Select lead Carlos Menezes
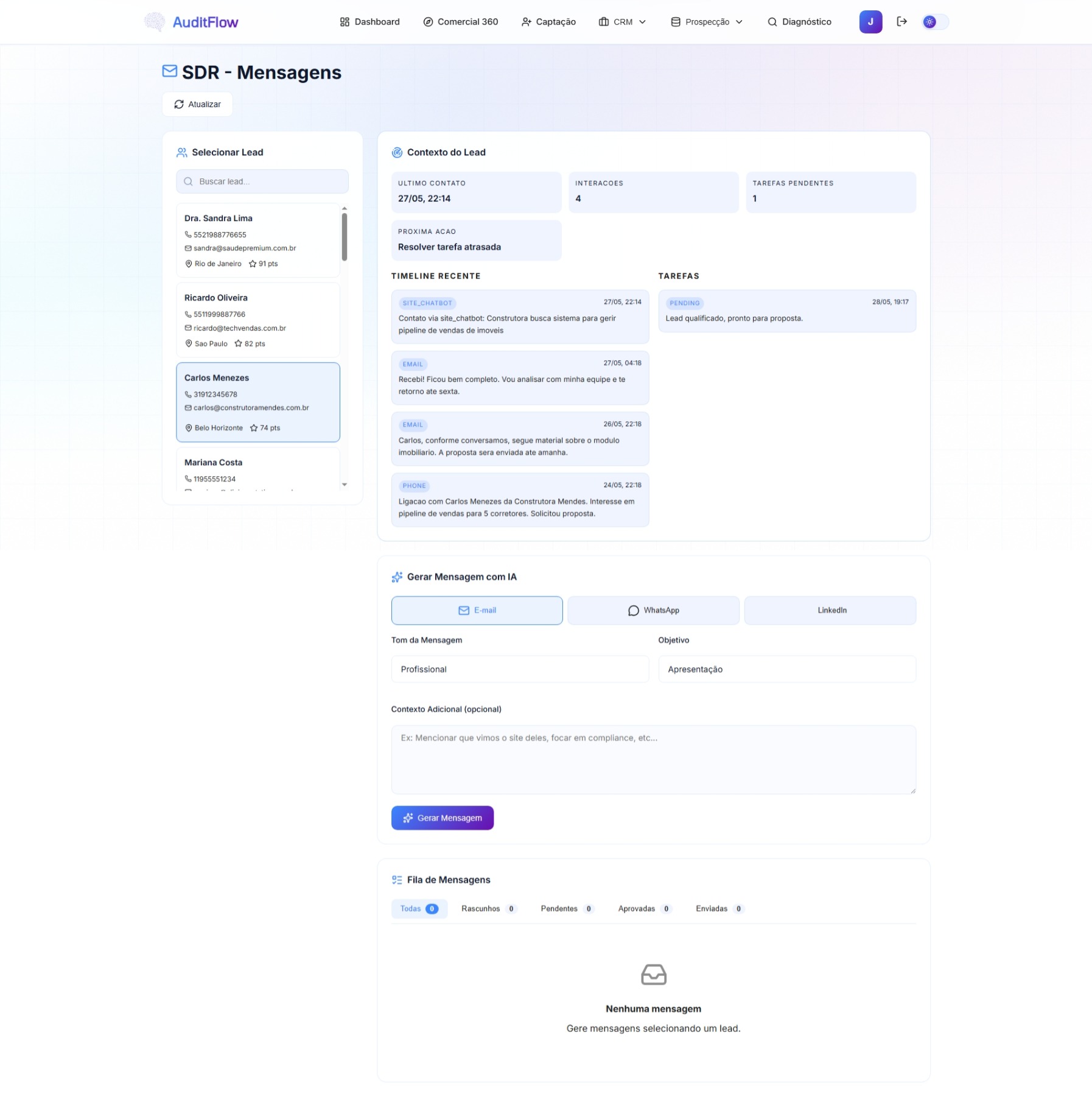The width and height of the screenshot is (1092, 1116). coord(258,402)
